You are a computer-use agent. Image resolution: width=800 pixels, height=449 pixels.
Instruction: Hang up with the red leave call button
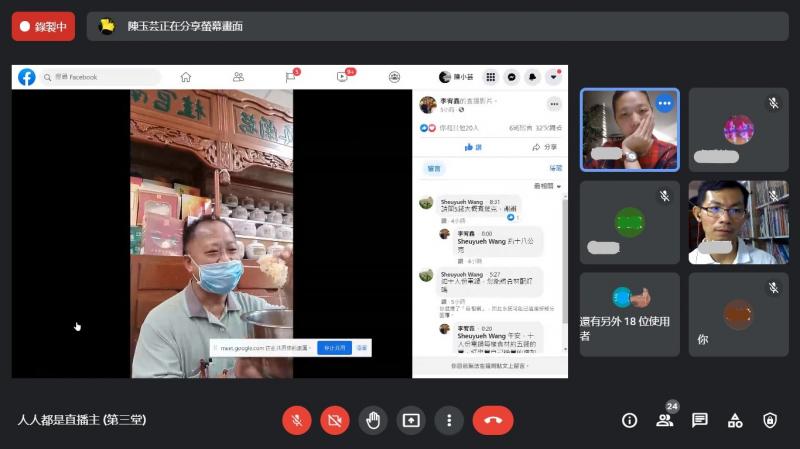[x=492, y=420]
